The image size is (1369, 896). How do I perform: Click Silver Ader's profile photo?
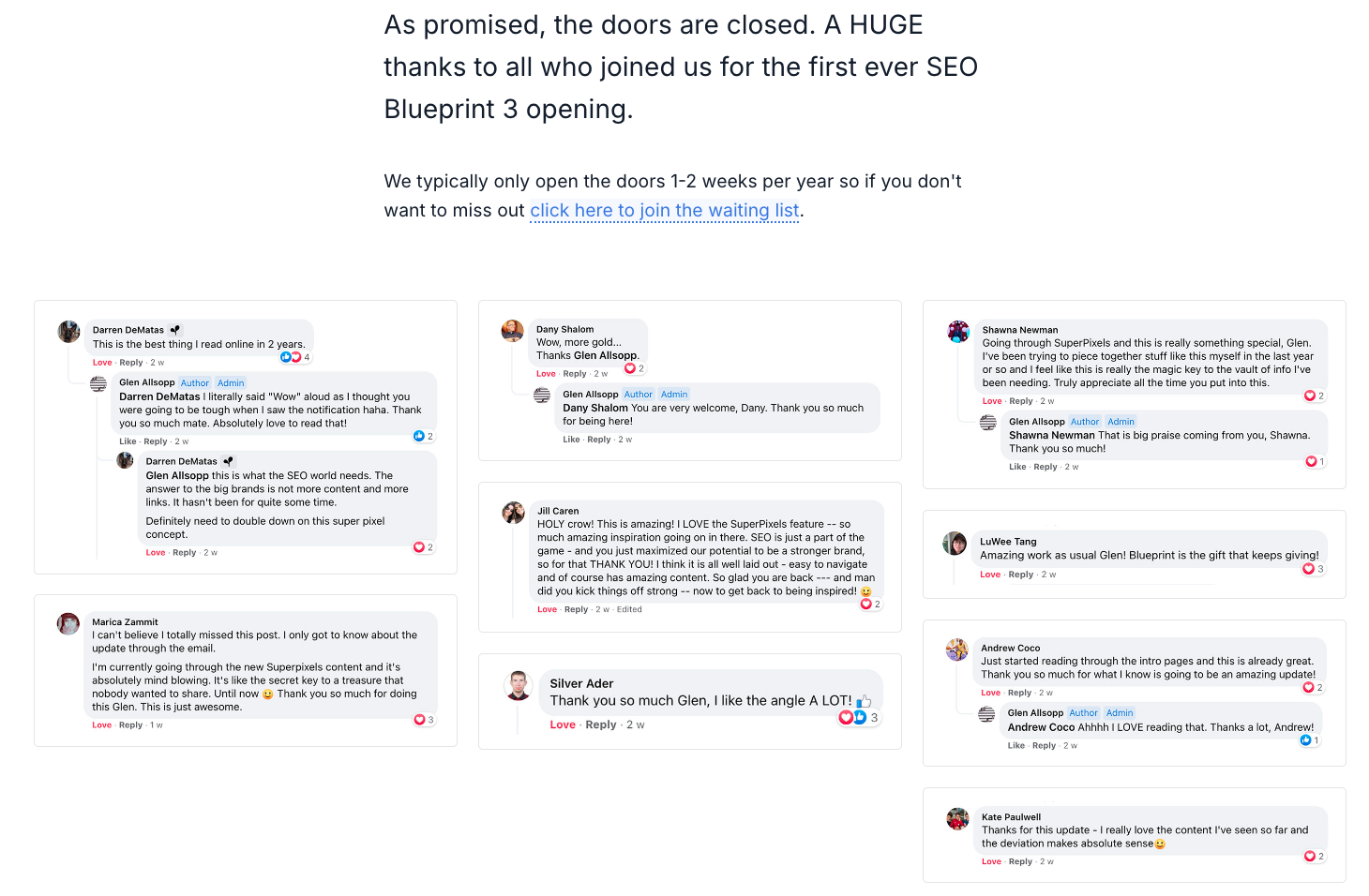coord(519,686)
